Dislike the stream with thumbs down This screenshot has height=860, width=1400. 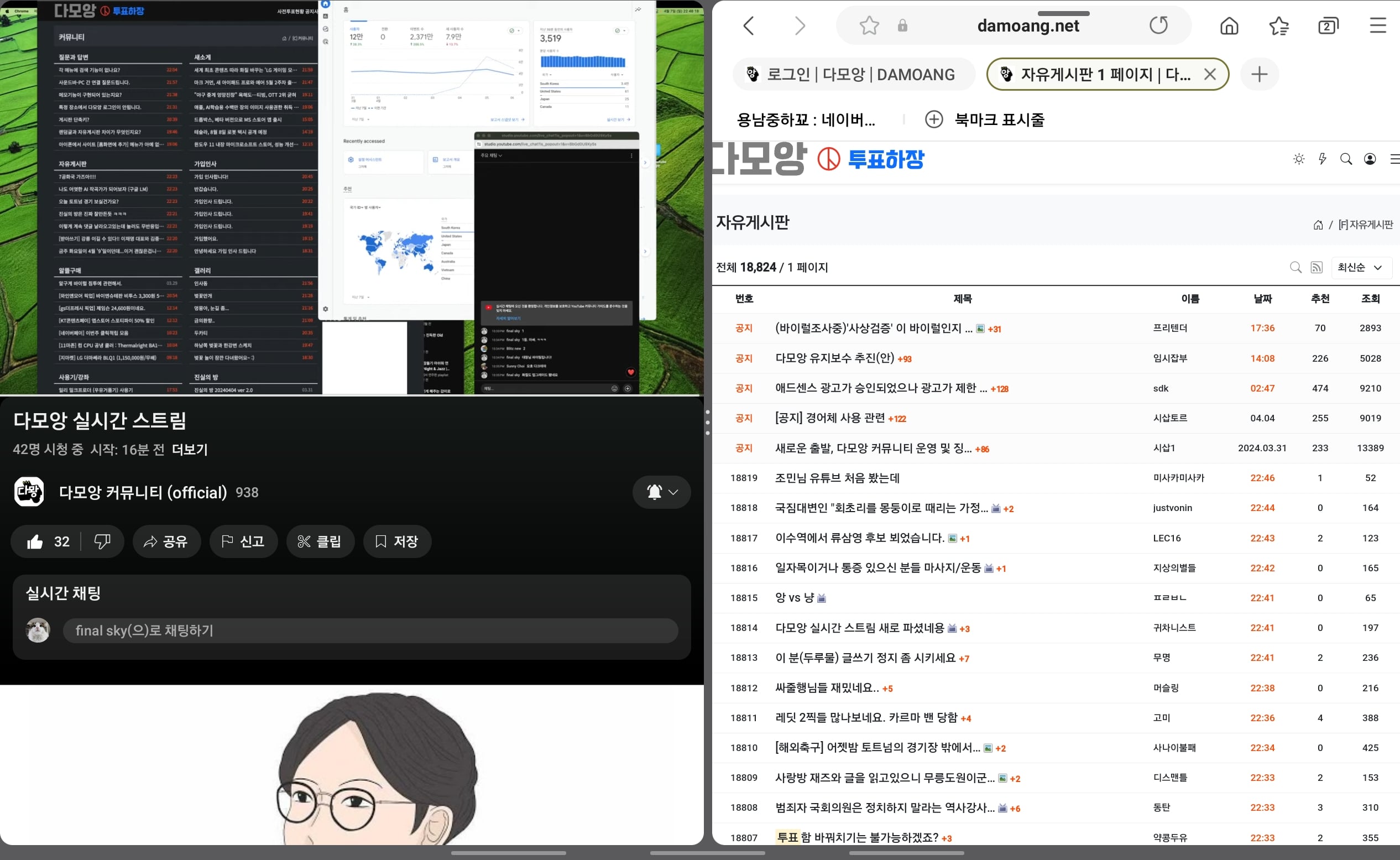(x=102, y=541)
